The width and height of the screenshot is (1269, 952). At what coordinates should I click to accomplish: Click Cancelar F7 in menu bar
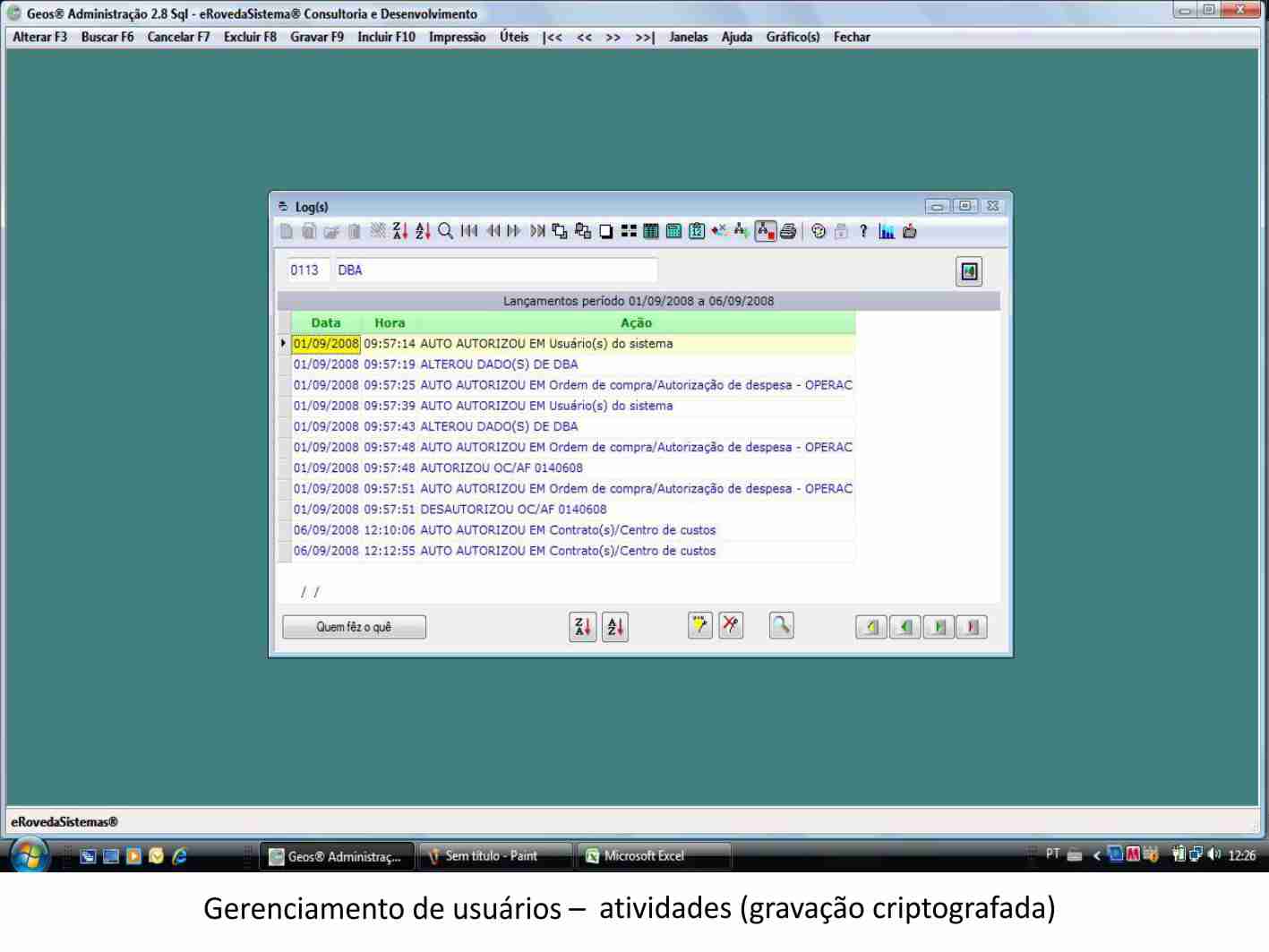tap(178, 37)
